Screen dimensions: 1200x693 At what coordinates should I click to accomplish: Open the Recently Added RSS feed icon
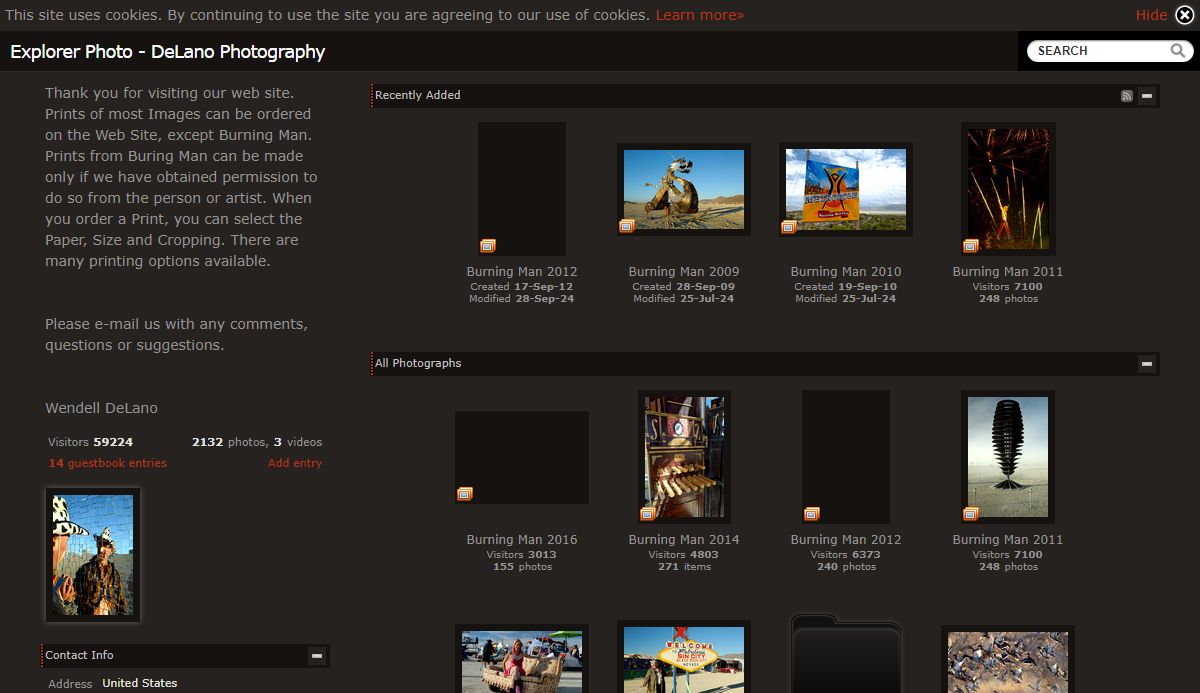click(1127, 96)
